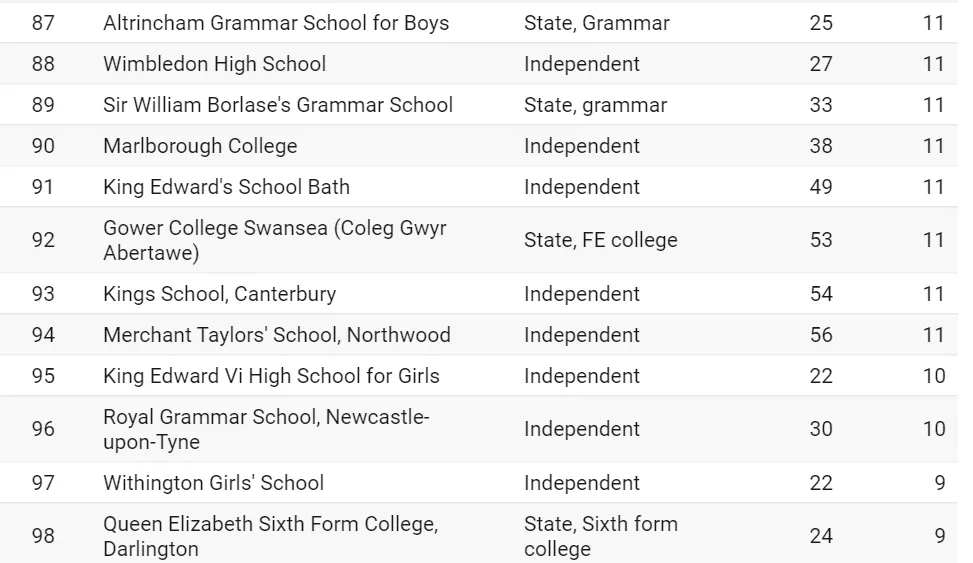Click State, Sixth form college type
This screenshot has height=563, width=973.
(601, 536)
